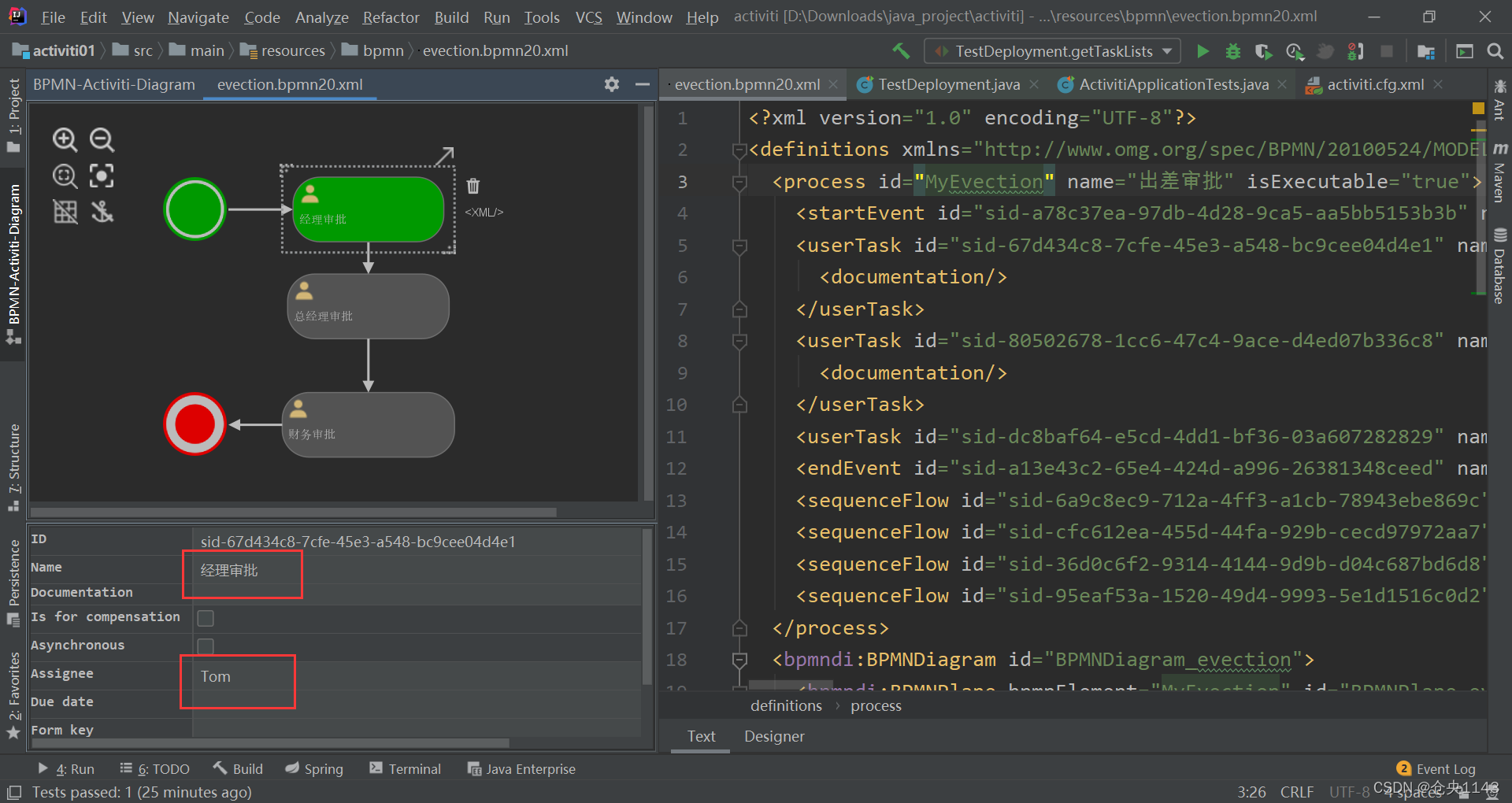Click the properties panel vertical scrollbar
The image size is (1512, 803).
click(x=647, y=606)
